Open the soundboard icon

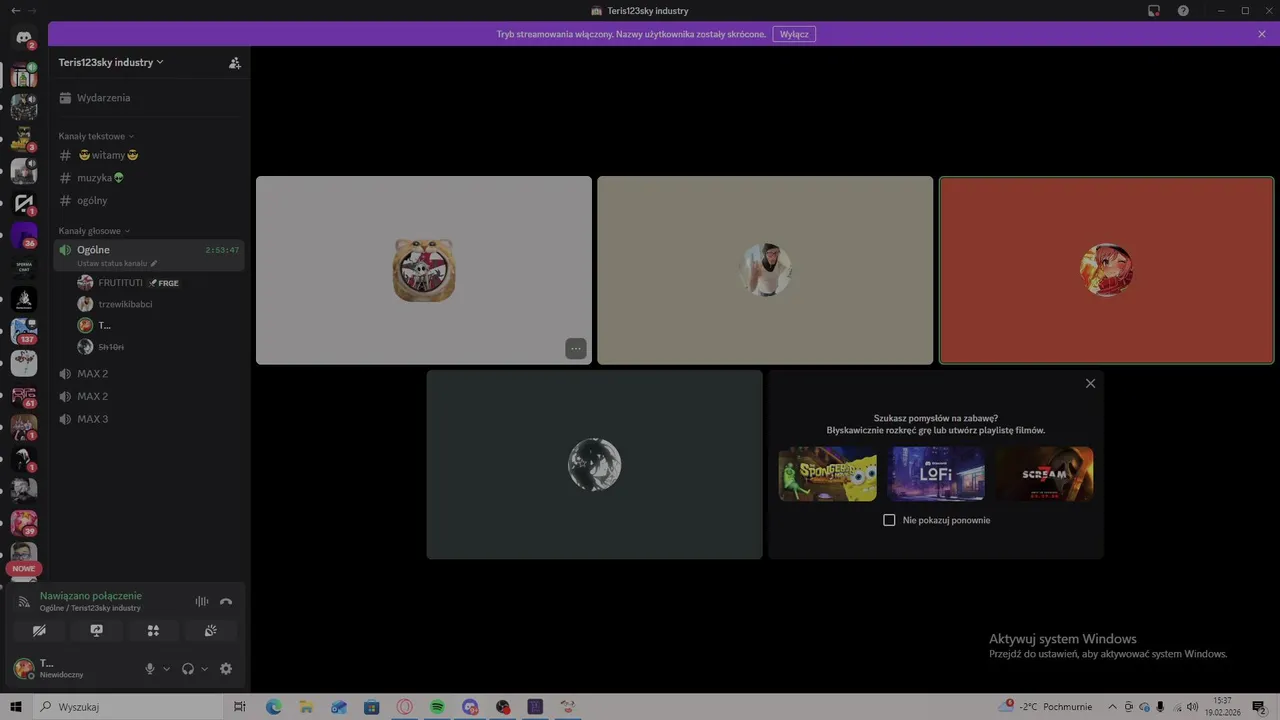point(210,631)
